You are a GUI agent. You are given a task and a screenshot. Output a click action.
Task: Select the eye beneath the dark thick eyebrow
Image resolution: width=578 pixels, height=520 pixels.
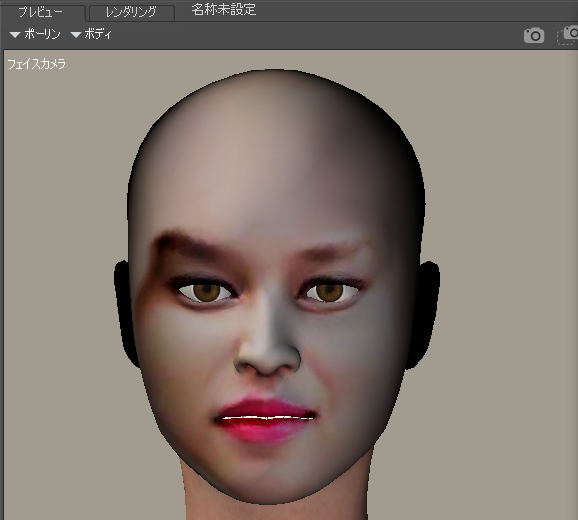tap(205, 292)
